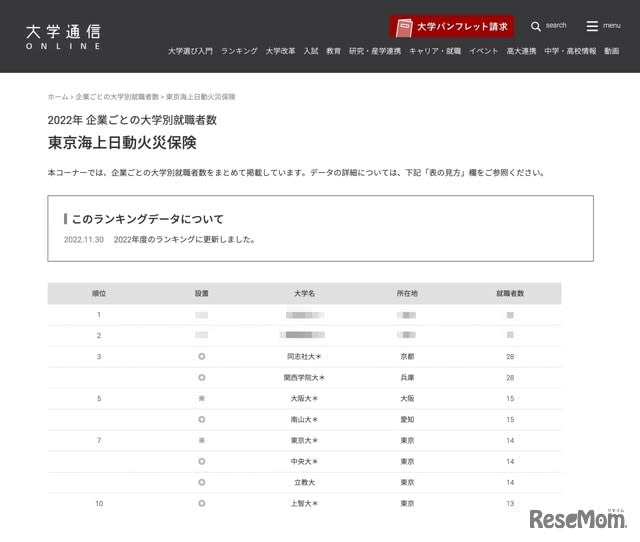The width and height of the screenshot is (640, 542).
Task: Select the 上智大＊ table cell
Action: point(304,504)
